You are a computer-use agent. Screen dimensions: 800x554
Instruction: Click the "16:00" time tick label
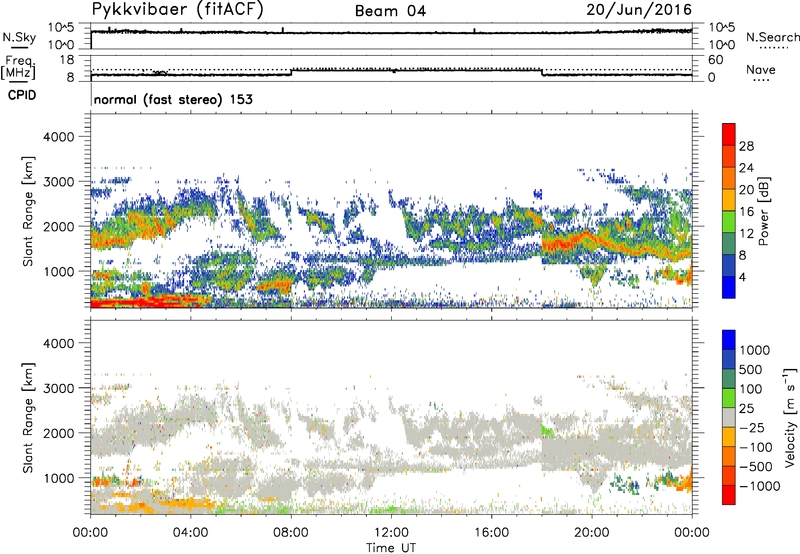[491, 533]
